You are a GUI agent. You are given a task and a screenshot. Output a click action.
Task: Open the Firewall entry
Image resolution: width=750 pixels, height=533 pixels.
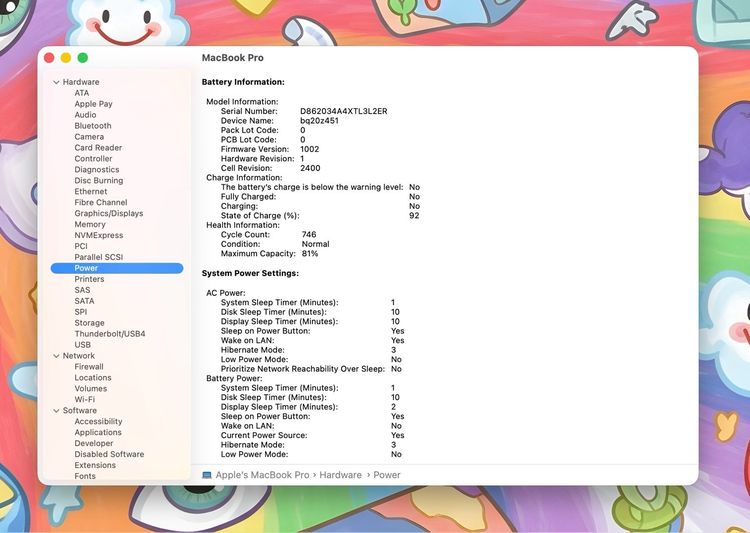coord(88,367)
